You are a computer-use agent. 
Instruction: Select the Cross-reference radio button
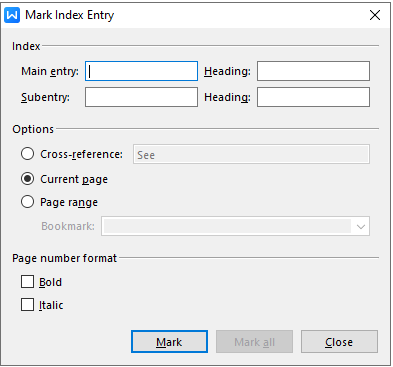(x=27, y=154)
